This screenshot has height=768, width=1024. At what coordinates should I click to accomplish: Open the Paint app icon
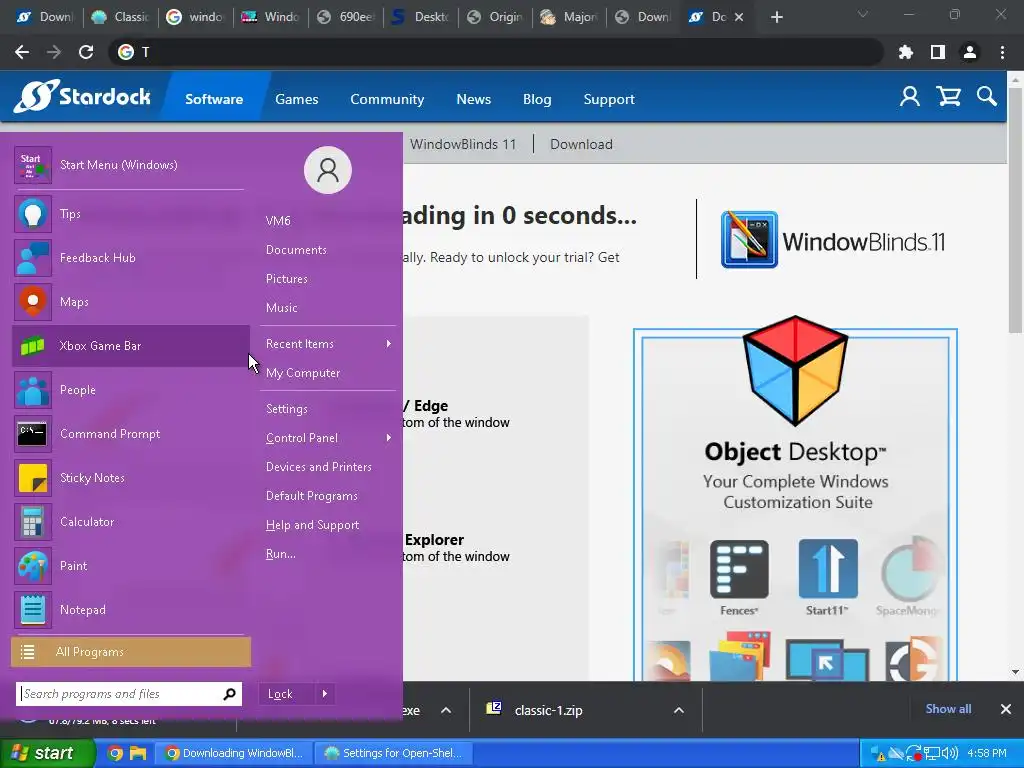[33, 566]
